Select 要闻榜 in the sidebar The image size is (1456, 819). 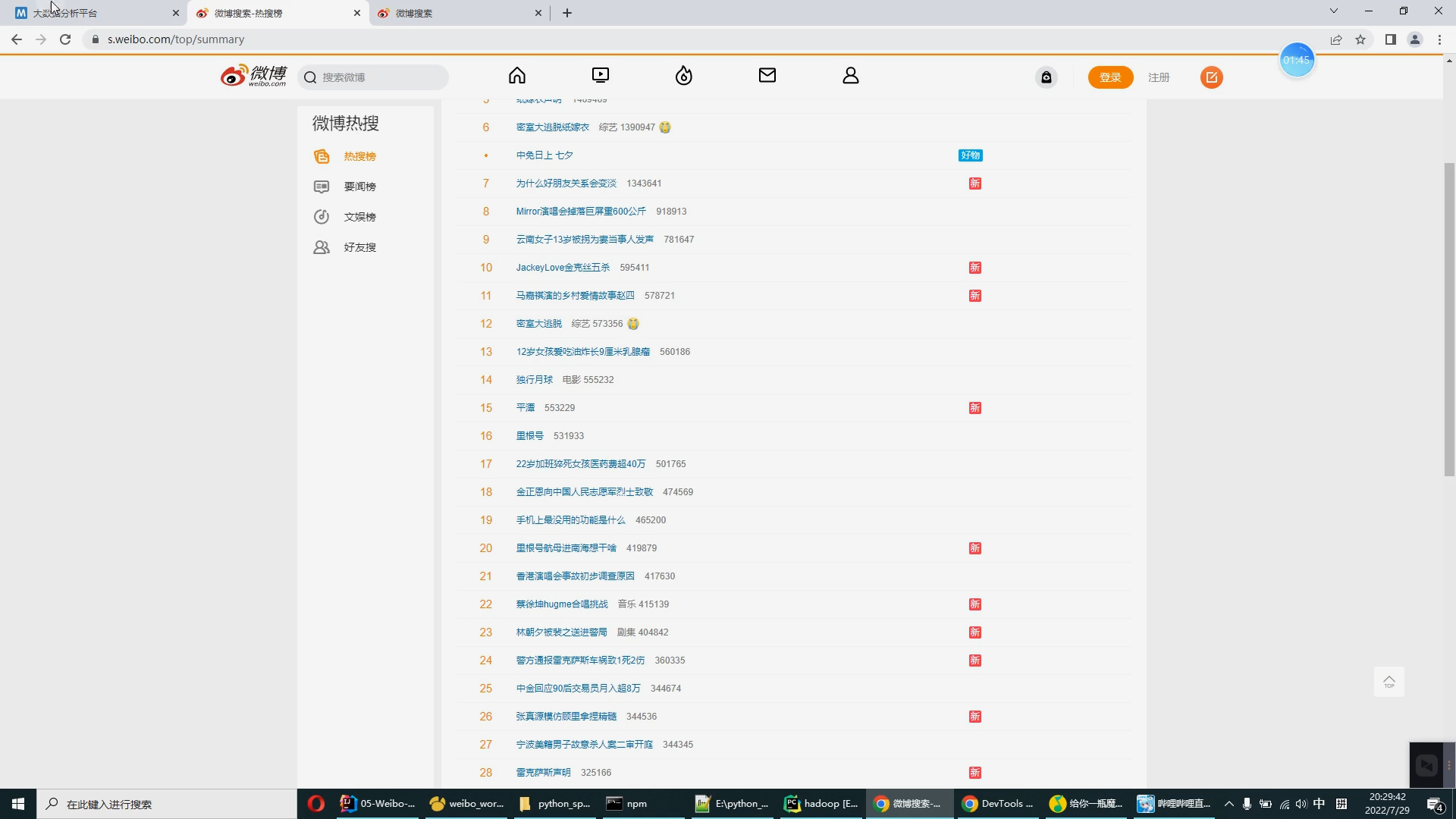tap(359, 187)
